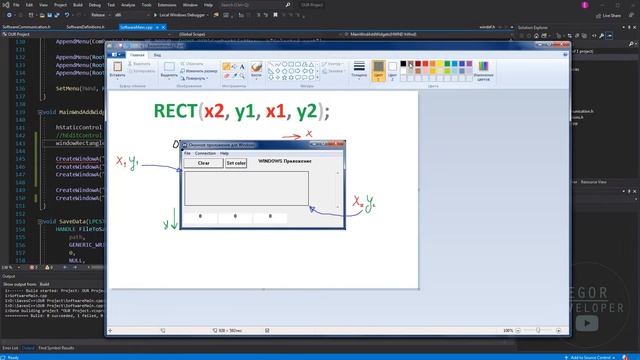Open Rotate dropdown in Paint ribbon
This screenshot has width=640, height=360.
[x=195, y=78]
